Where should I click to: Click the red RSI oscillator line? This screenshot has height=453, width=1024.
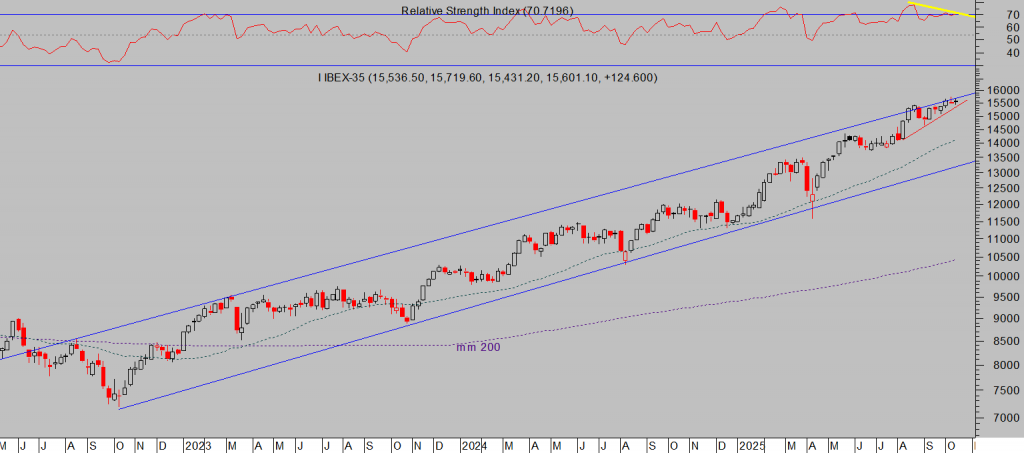(x=300, y=30)
